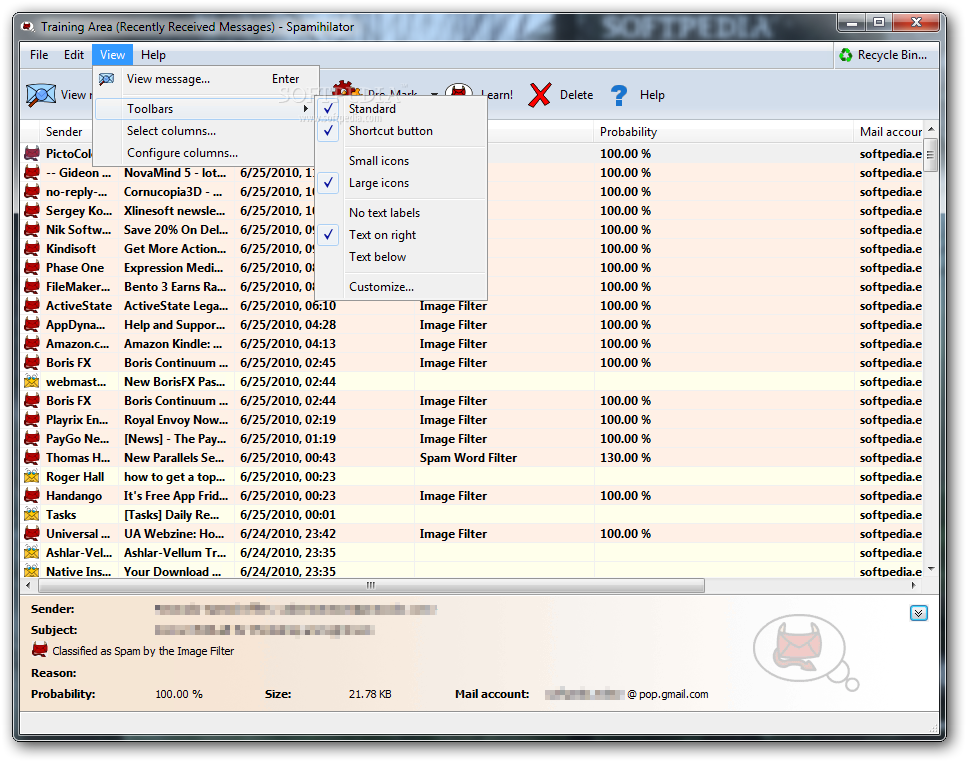Click the horizontal scrollbar right arrow

point(913,585)
